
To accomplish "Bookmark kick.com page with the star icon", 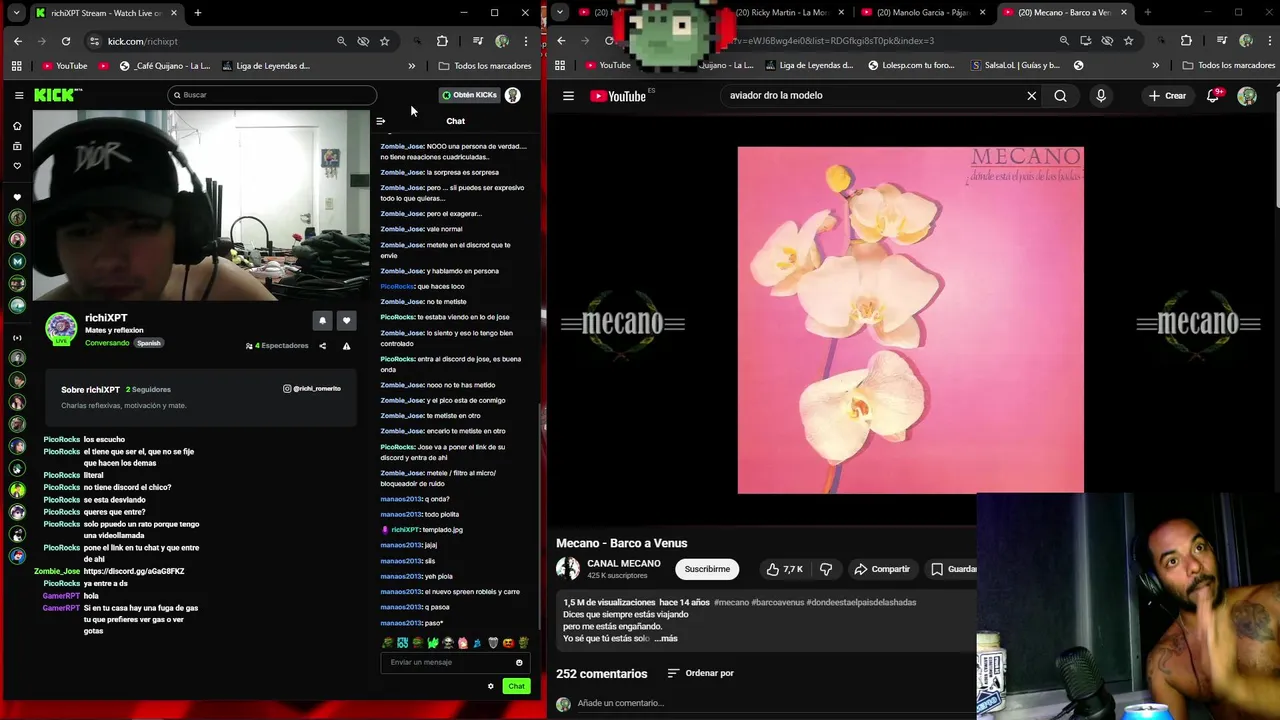I will tap(385, 41).
